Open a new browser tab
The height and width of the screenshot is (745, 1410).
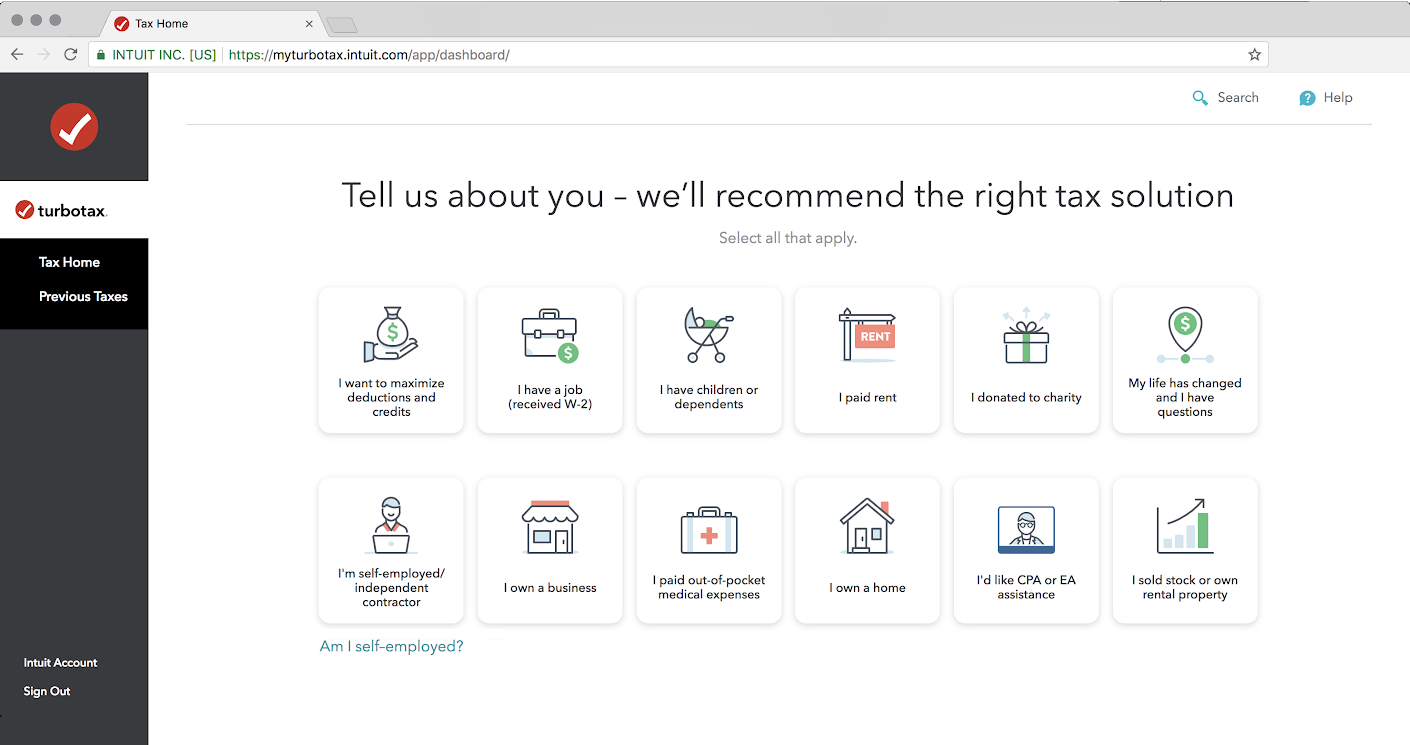tap(341, 24)
